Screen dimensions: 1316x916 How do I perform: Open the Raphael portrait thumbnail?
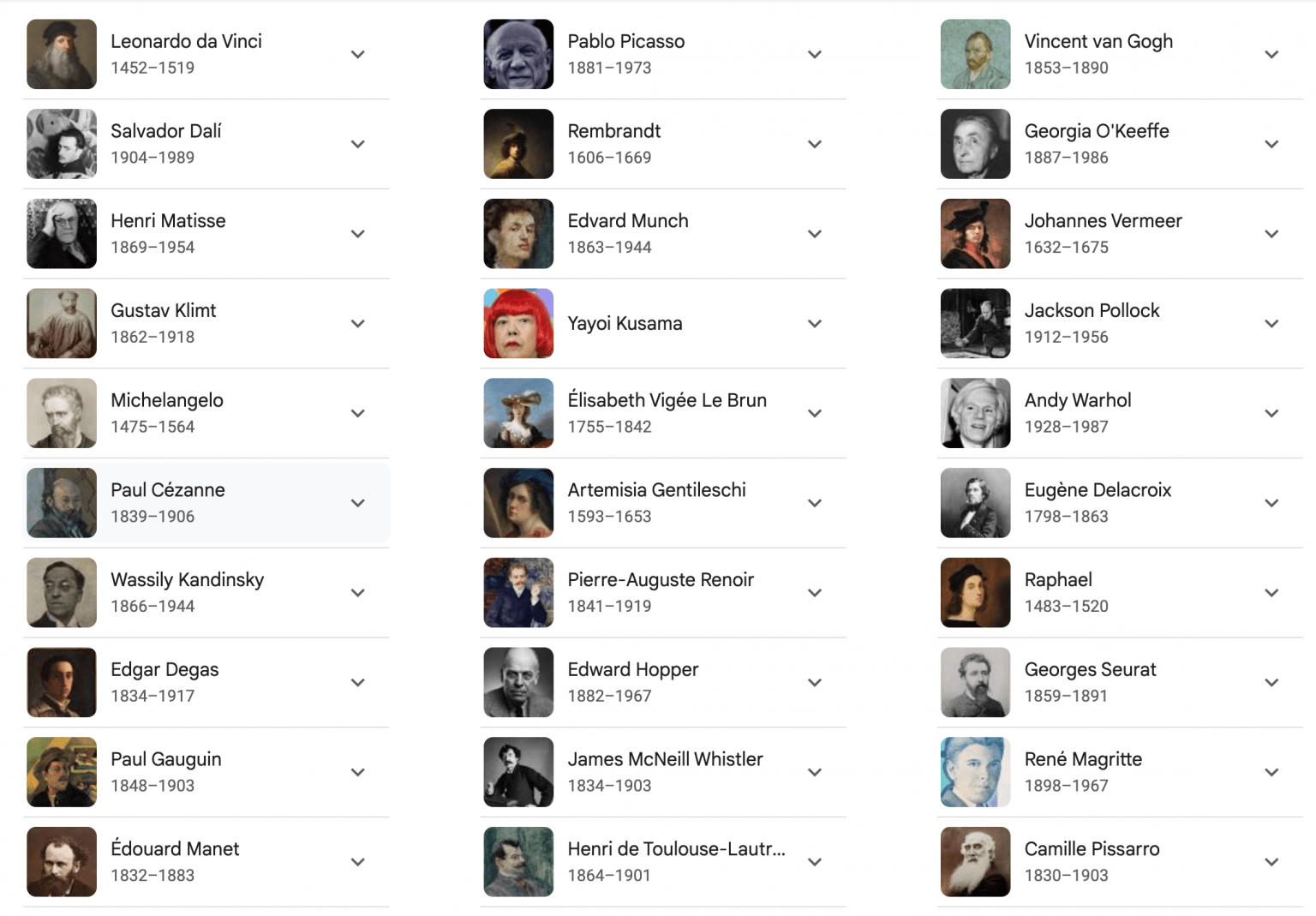point(975,592)
